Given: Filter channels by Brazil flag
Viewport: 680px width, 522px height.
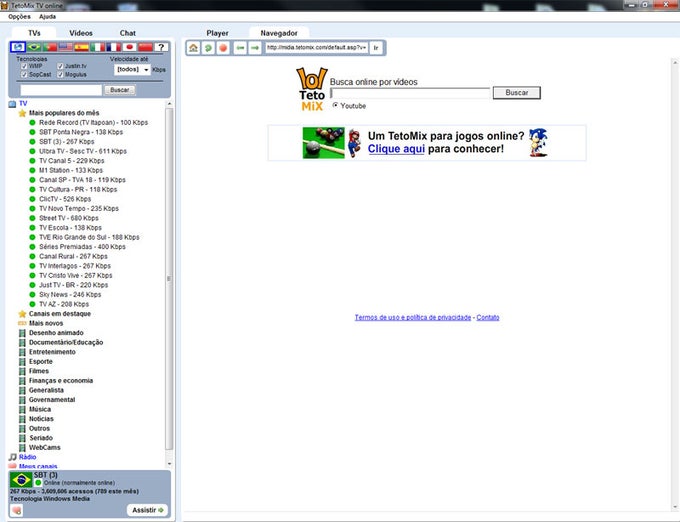Looking at the screenshot, I should pyautogui.click(x=34, y=47).
